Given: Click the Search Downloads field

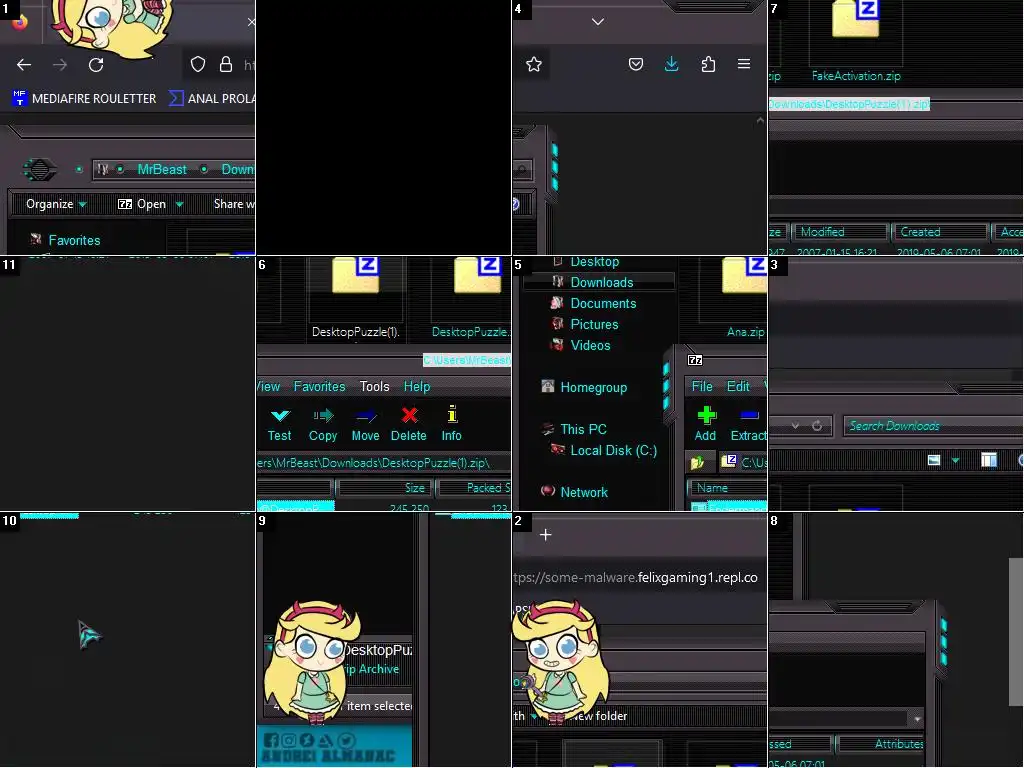Looking at the screenshot, I should pyautogui.click(x=933, y=426).
